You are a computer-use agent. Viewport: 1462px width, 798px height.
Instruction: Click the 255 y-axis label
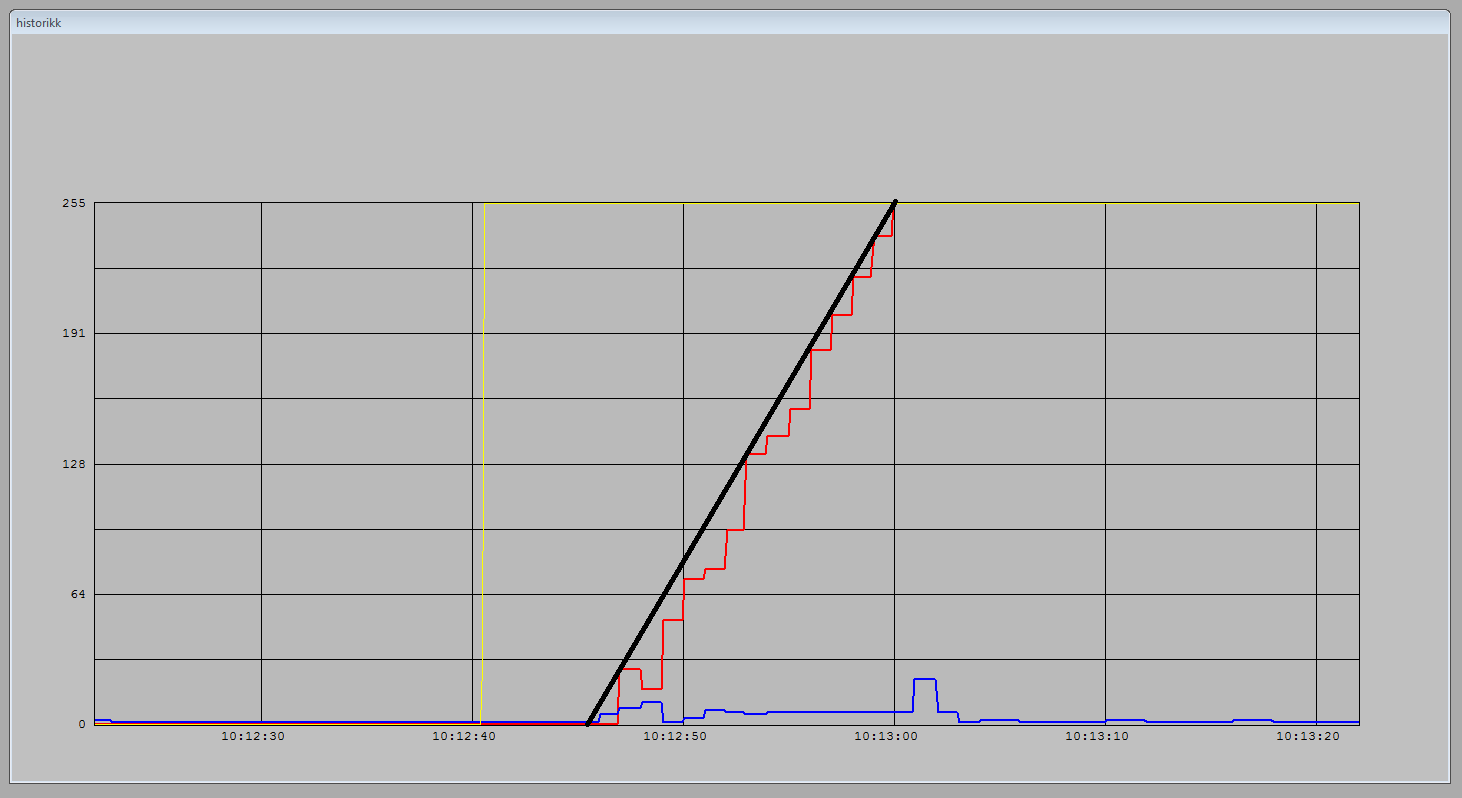pos(75,203)
